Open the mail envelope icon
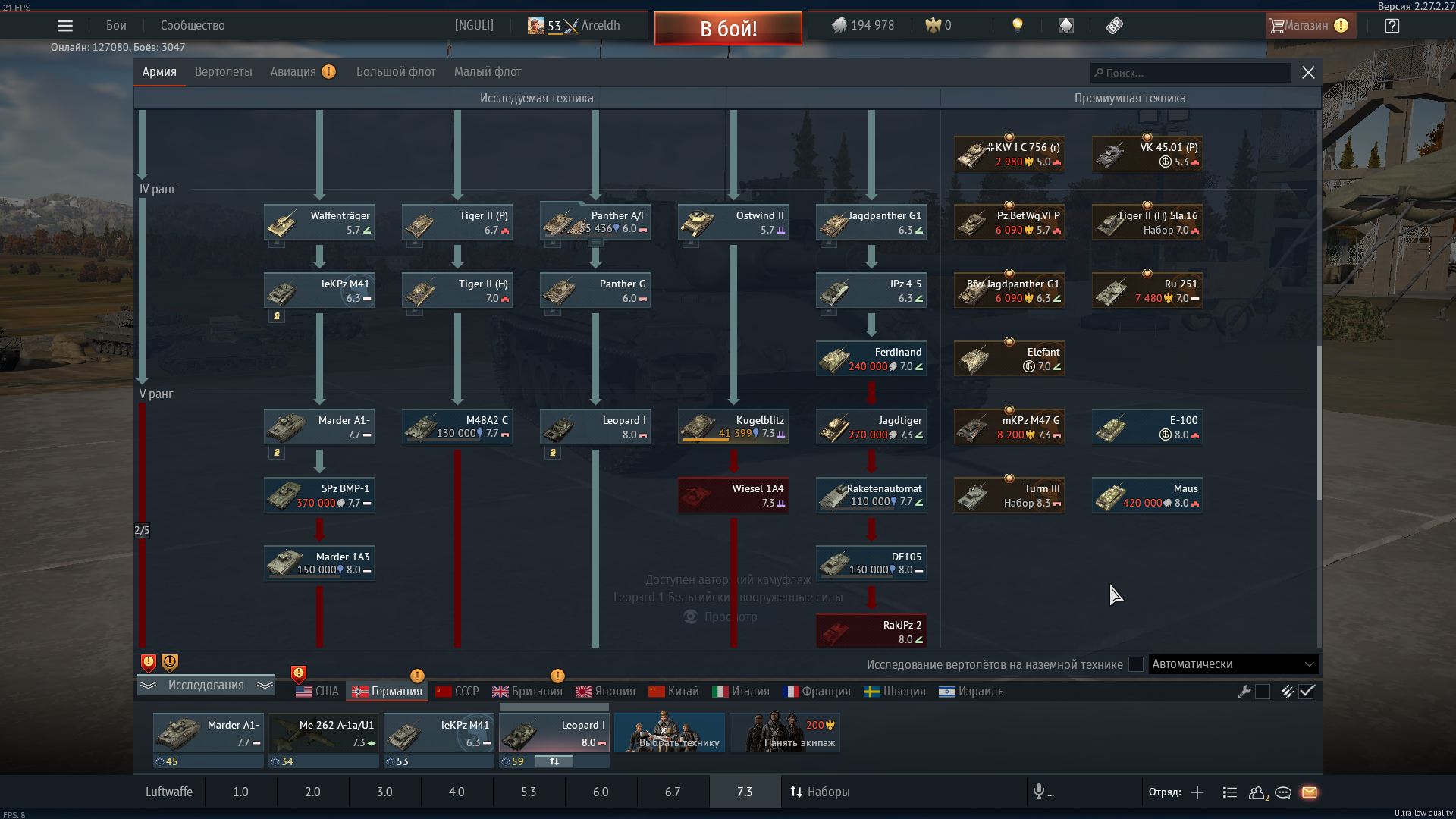Viewport: 1456px width, 819px height. (1310, 792)
